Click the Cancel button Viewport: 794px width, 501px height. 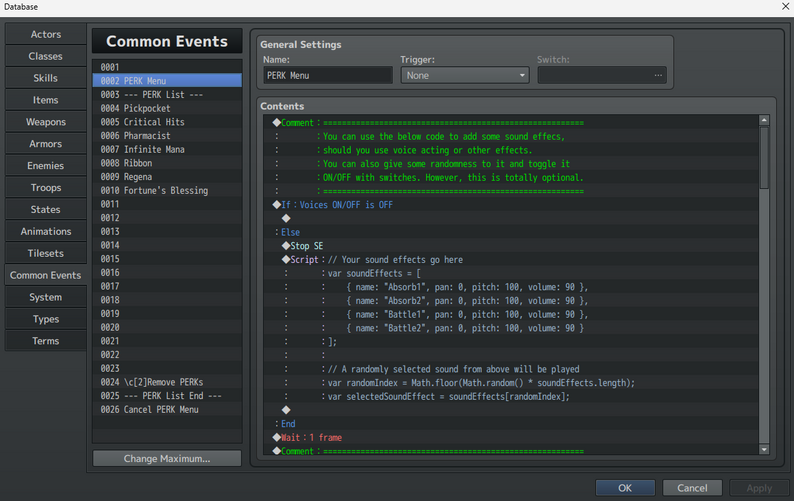tap(692, 488)
